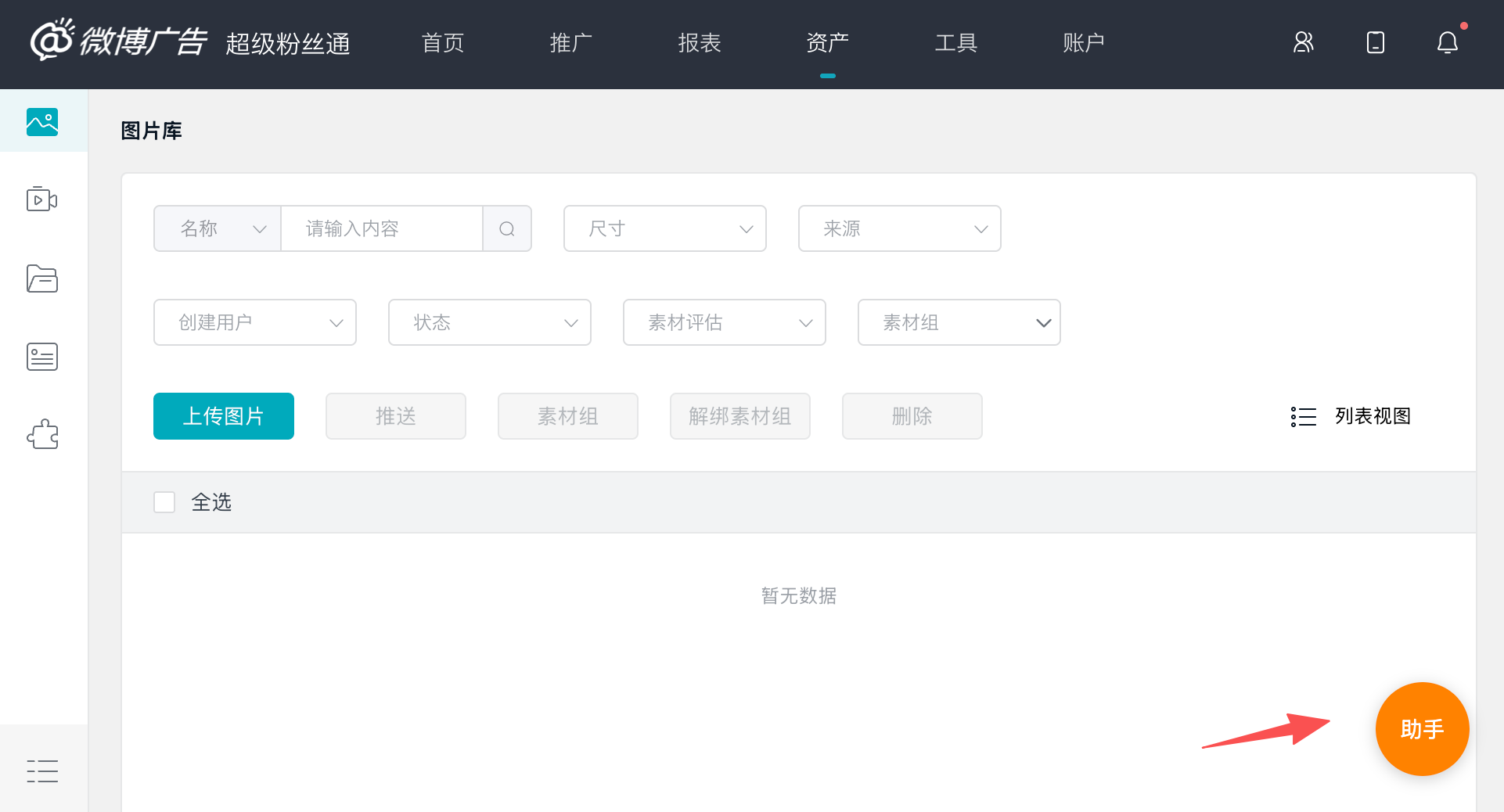
Task: Select the video library icon in sidebar
Action: pos(42,199)
